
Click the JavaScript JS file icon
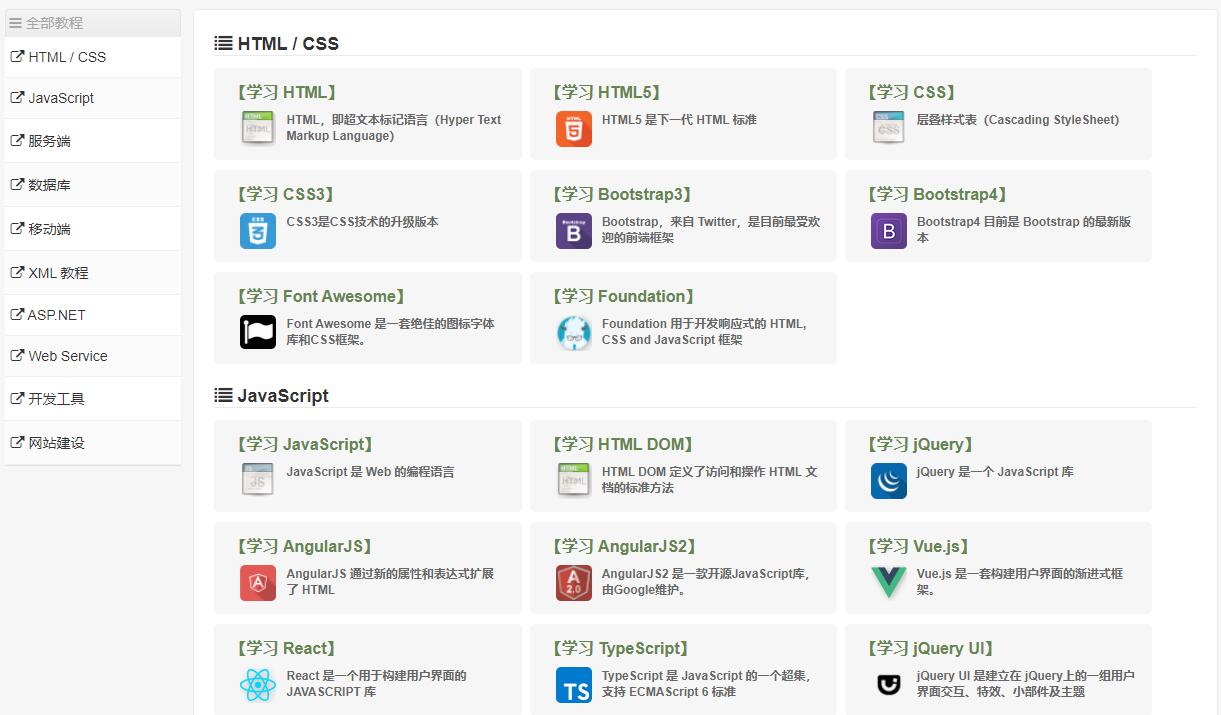click(x=258, y=480)
